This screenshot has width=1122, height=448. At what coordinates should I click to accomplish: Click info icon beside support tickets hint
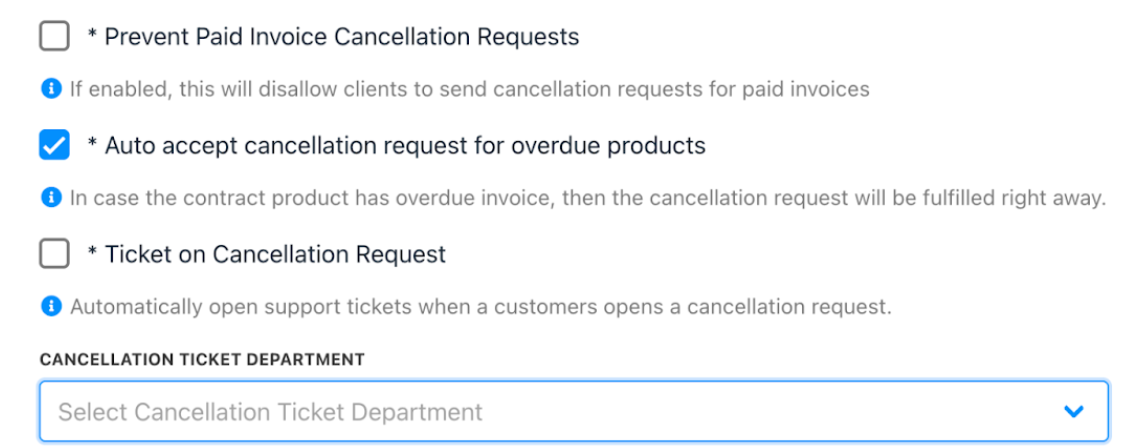pos(51,307)
